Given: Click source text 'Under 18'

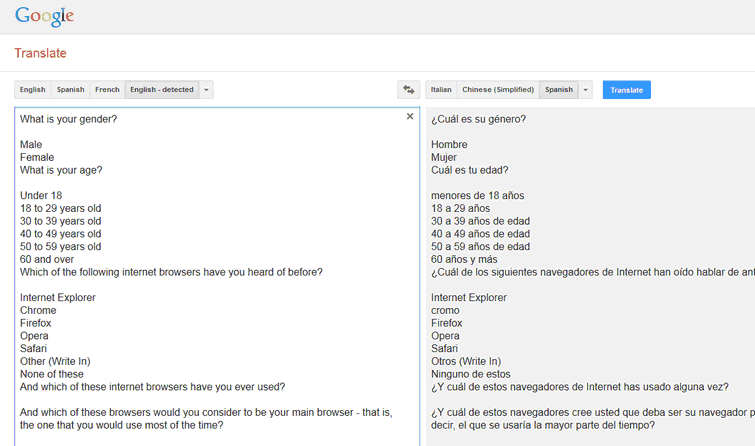Looking at the screenshot, I should [x=41, y=196].
